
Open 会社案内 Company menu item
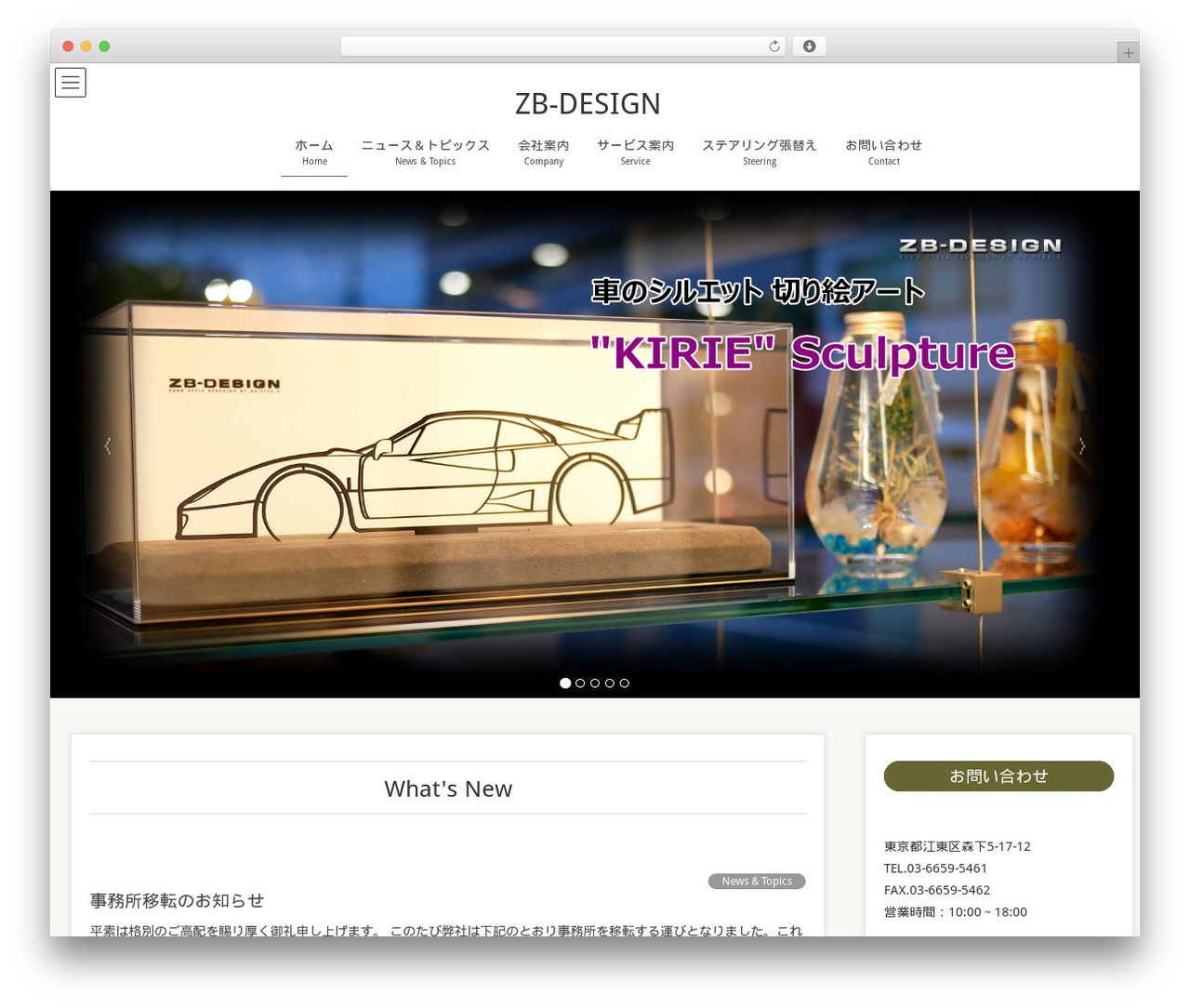(544, 153)
